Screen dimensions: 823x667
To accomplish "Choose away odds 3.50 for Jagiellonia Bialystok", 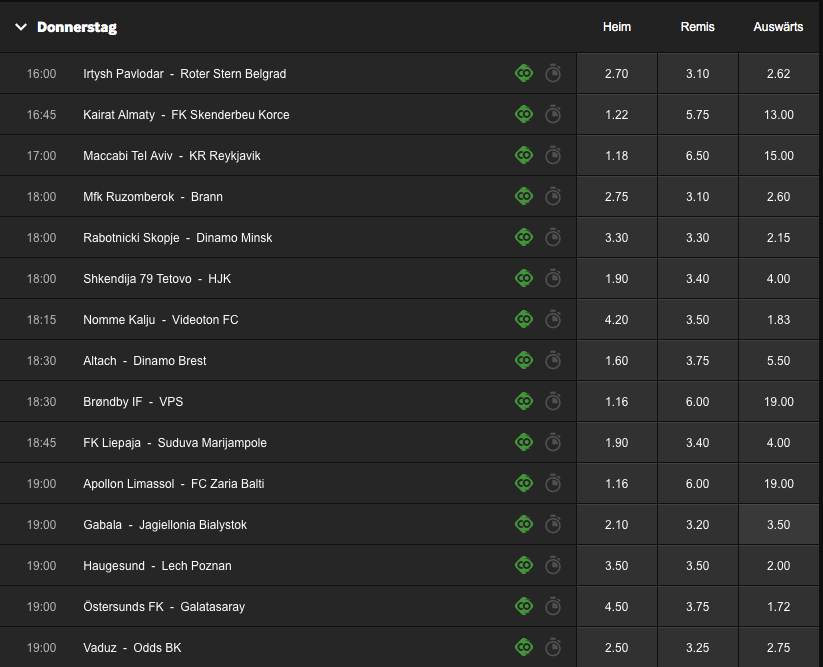I will (x=779, y=524).
